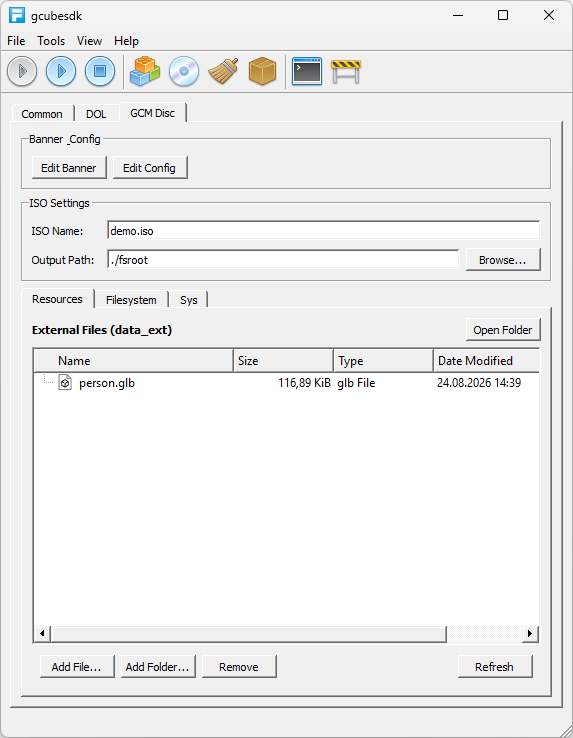This screenshot has height=738, width=573.
Task: Click the Open Folder button
Action: click(503, 330)
